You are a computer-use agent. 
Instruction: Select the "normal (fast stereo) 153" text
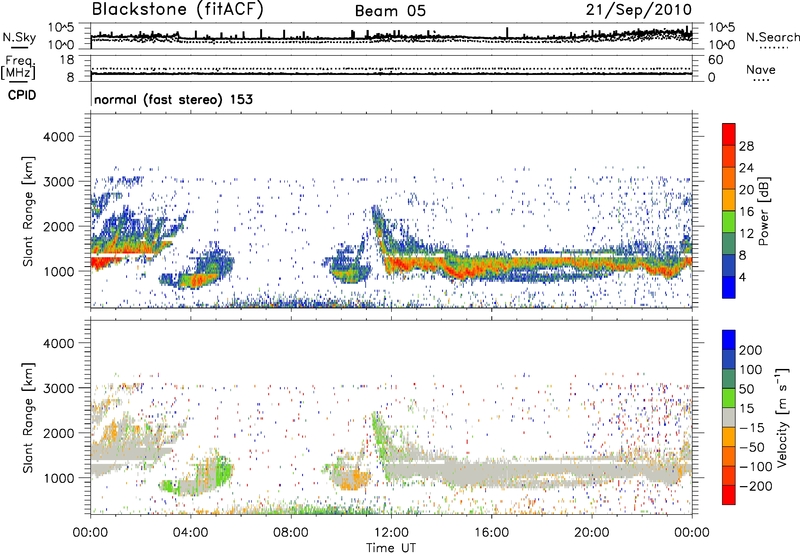[173, 99]
